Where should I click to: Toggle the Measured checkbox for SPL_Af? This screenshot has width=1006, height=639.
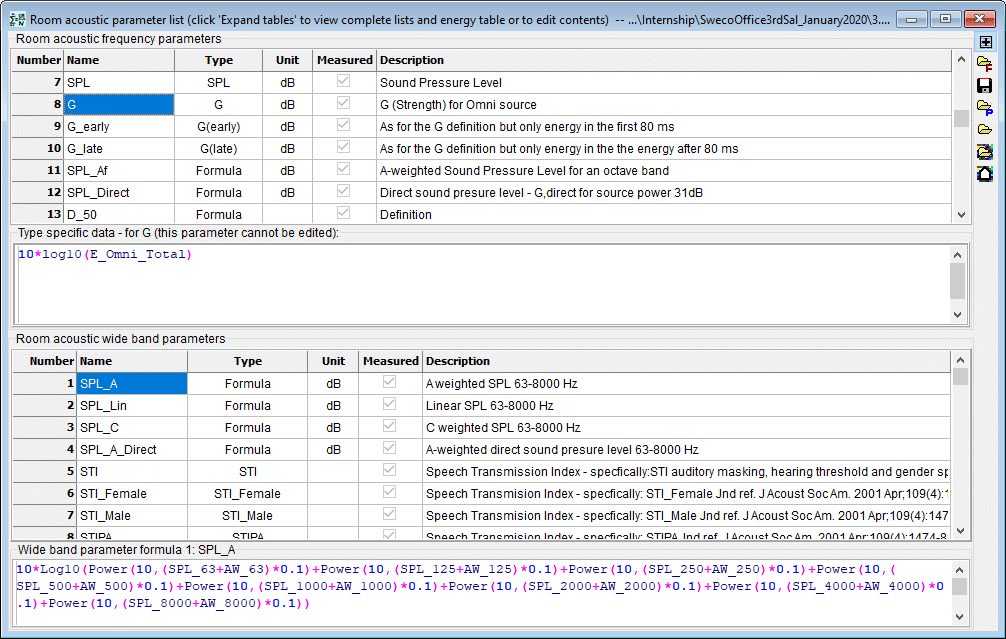point(344,169)
